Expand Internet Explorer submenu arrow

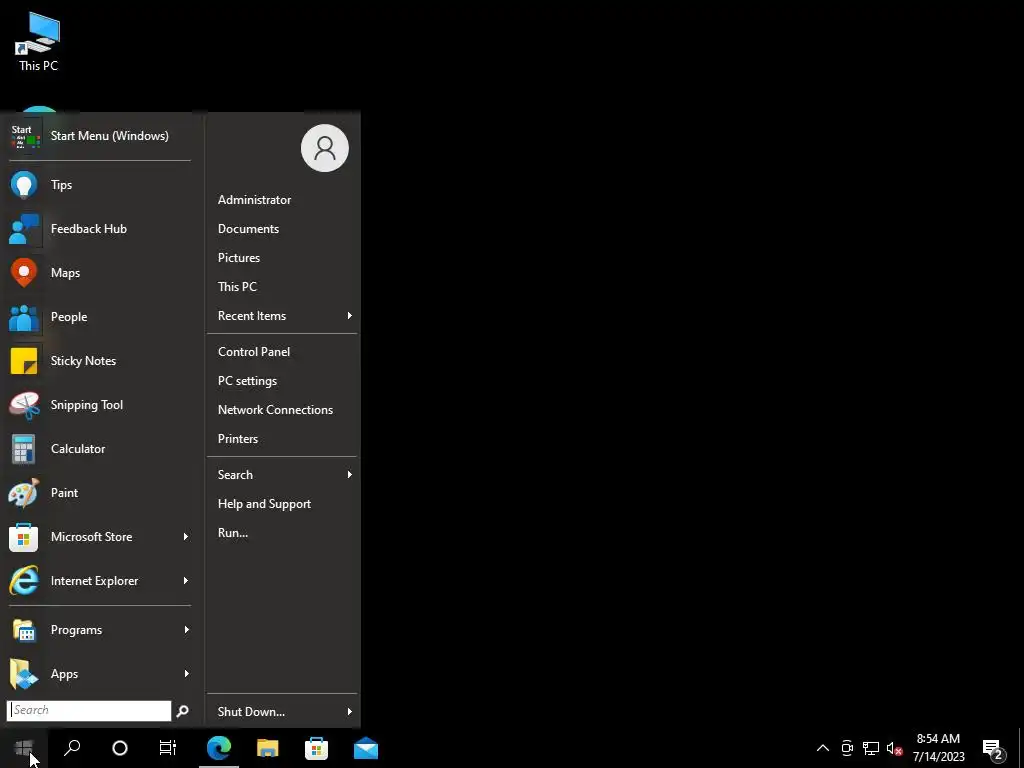click(x=186, y=581)
